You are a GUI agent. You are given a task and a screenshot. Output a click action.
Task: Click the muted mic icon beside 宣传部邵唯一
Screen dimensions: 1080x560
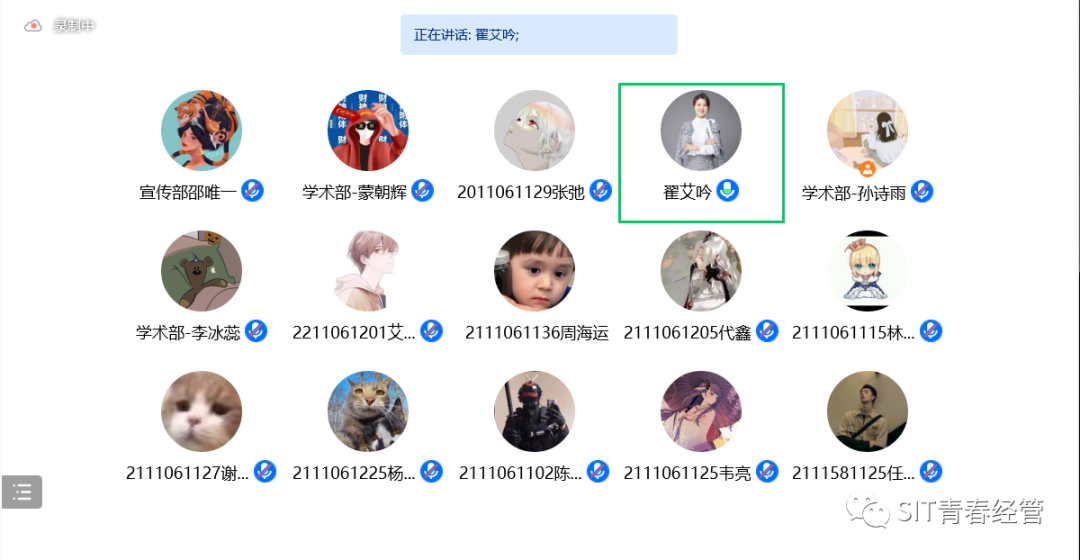pos(253,191)
